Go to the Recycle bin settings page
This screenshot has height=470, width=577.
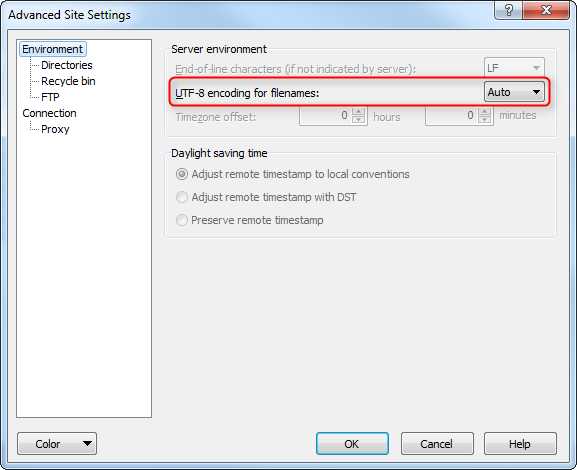(68, 81)
